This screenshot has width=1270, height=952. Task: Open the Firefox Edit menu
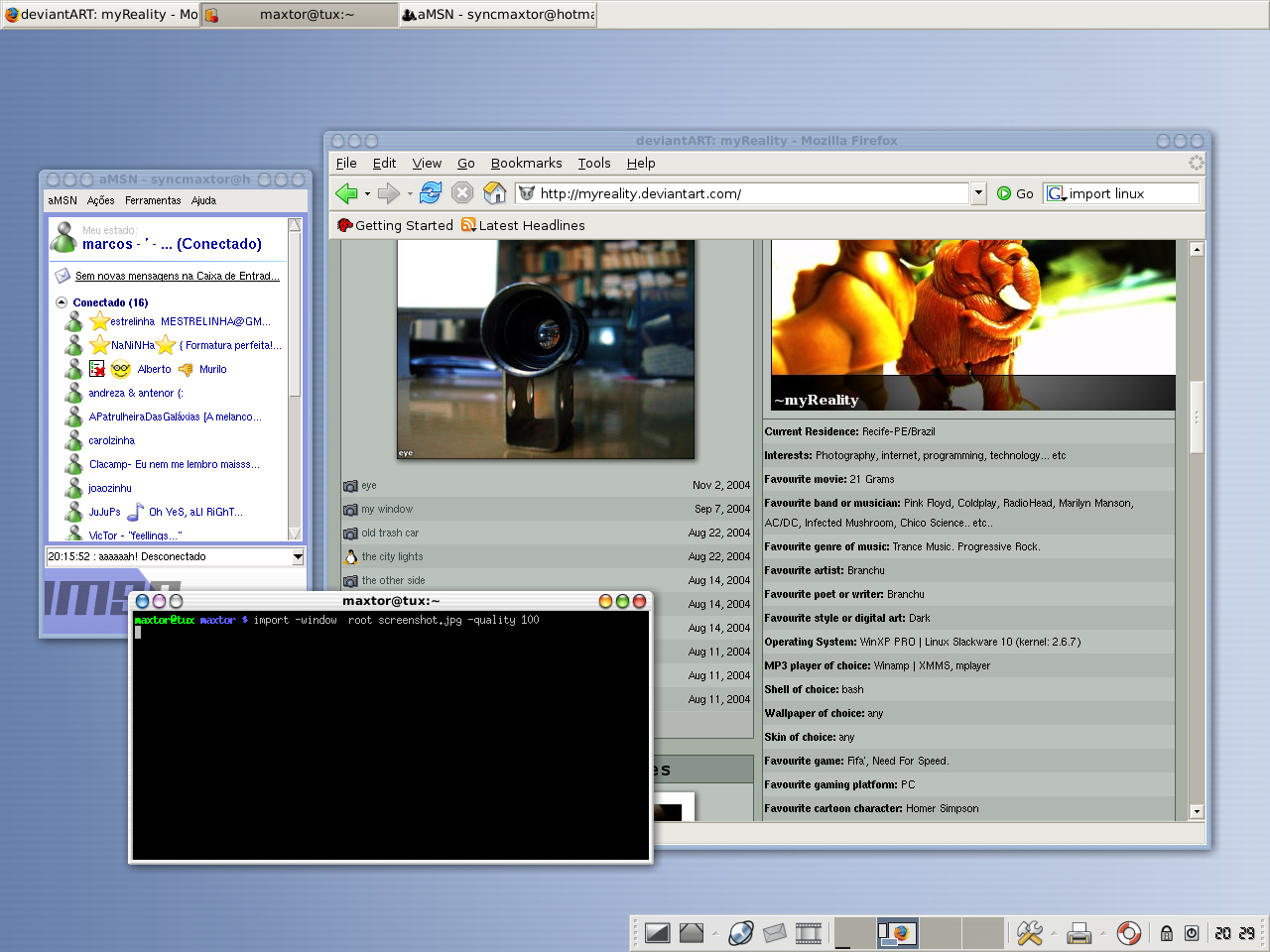click(384, 163)
